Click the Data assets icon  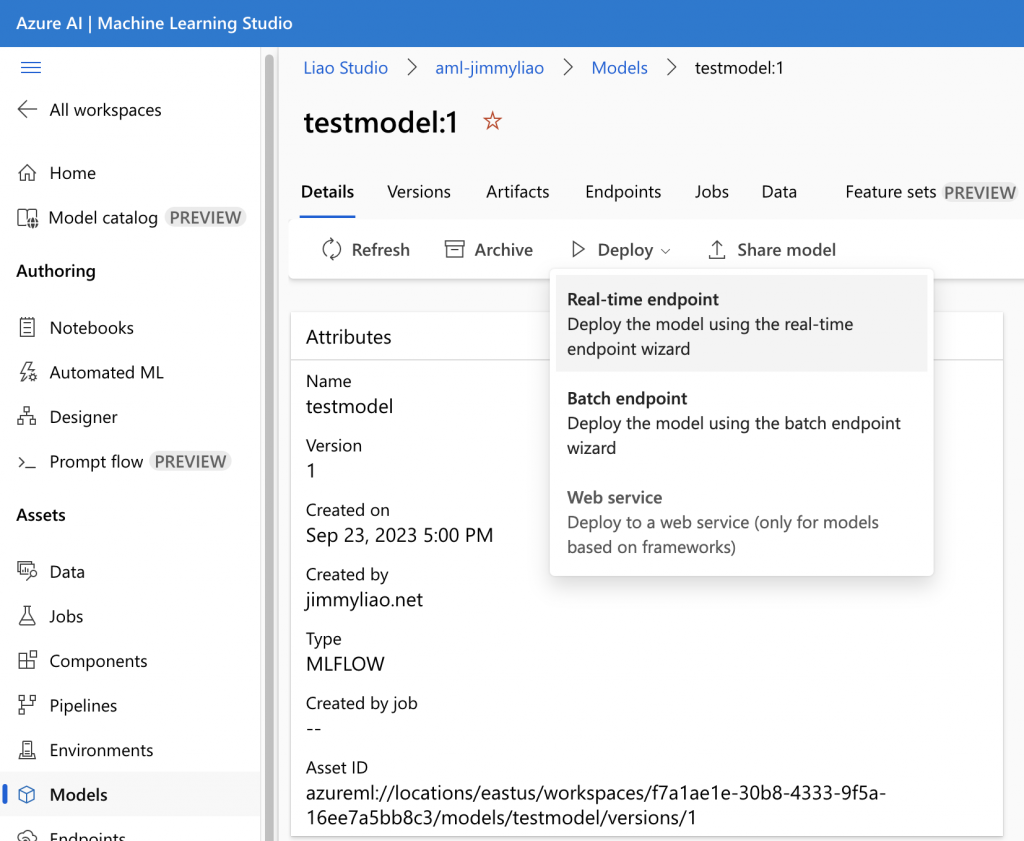[27, 571]
